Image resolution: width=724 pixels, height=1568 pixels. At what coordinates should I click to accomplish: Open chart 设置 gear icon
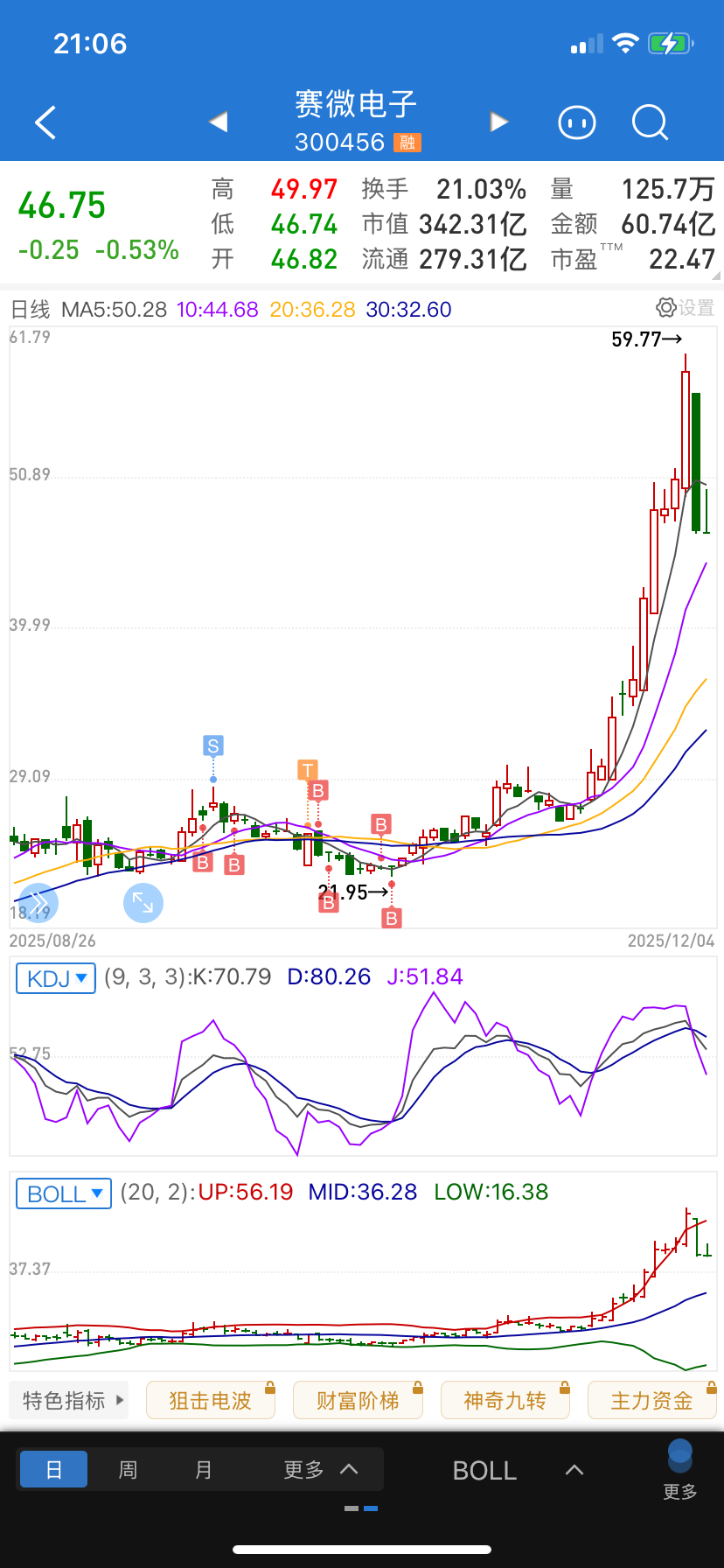tap(665, 307)
